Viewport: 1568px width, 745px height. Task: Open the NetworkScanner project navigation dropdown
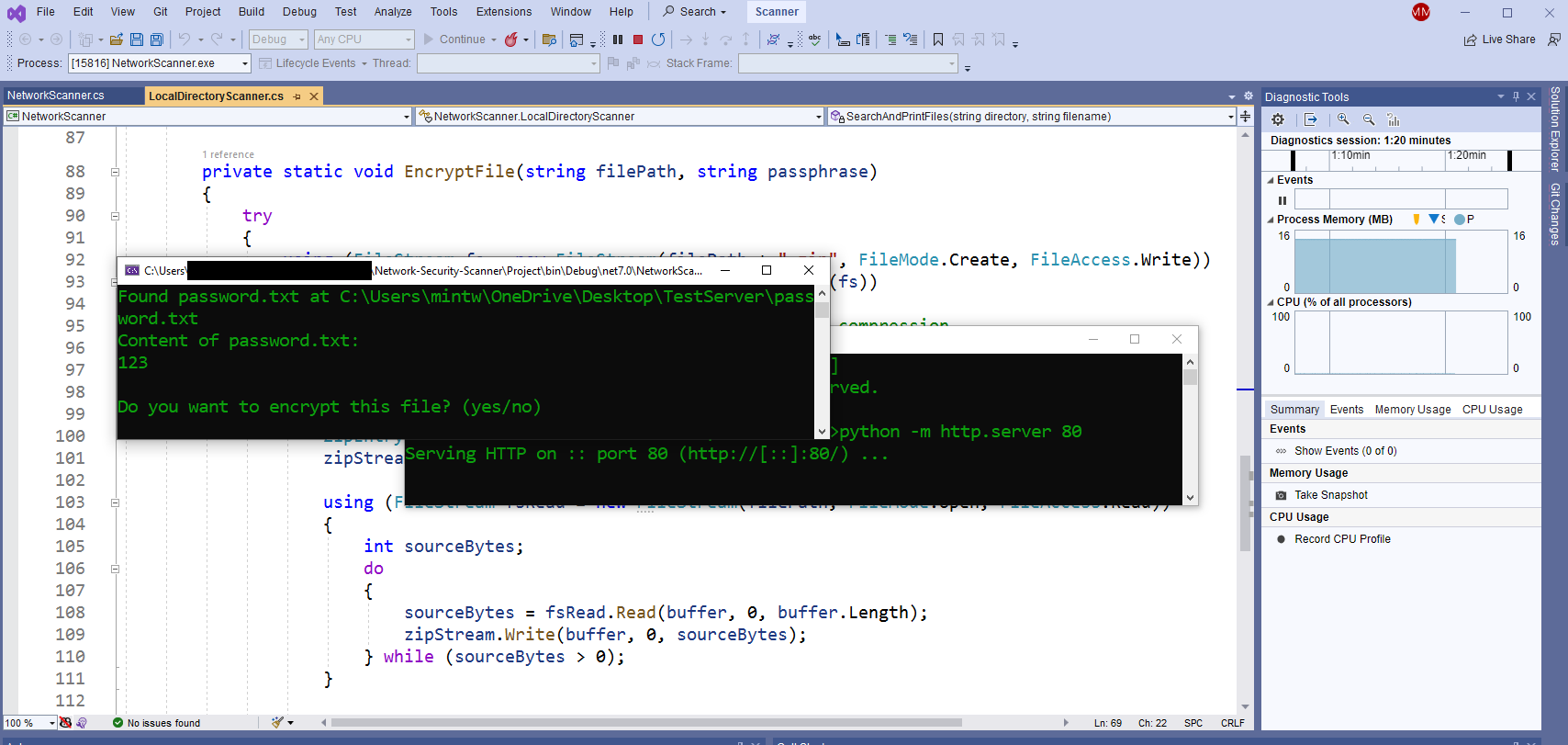tap(207, 117)
